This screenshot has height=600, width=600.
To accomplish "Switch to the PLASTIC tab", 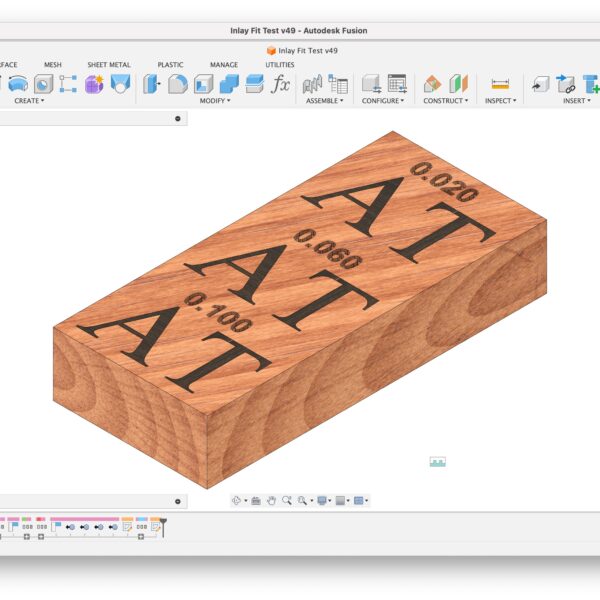I will [x=170, y=65].
